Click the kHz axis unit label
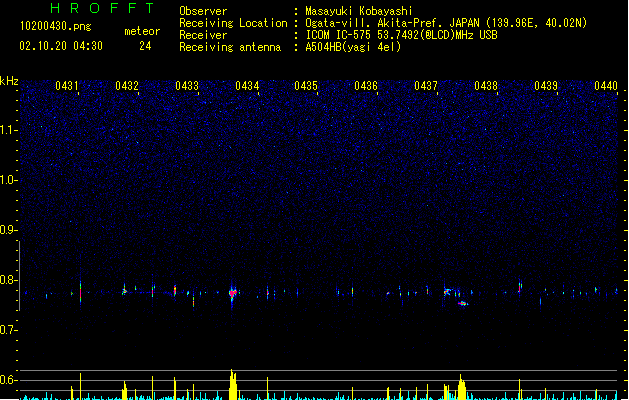Screen dimensions: 629x400 point(9,81)
